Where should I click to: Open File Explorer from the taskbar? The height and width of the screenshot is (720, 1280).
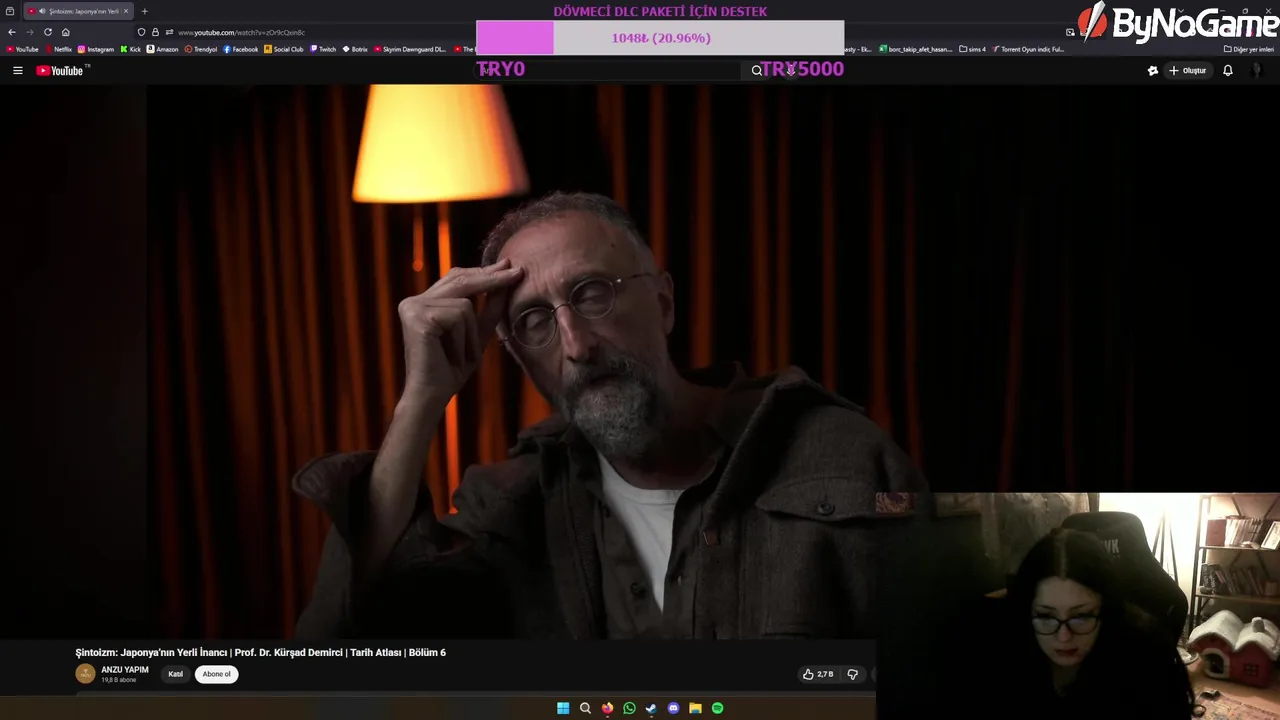pos(695,708)
